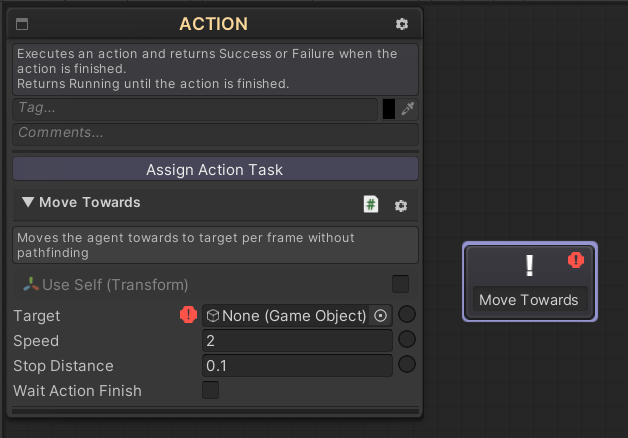This screenshot has height=438, width=628.
Task: Open the ACTION panel gear settings
Action: [402, 24]
